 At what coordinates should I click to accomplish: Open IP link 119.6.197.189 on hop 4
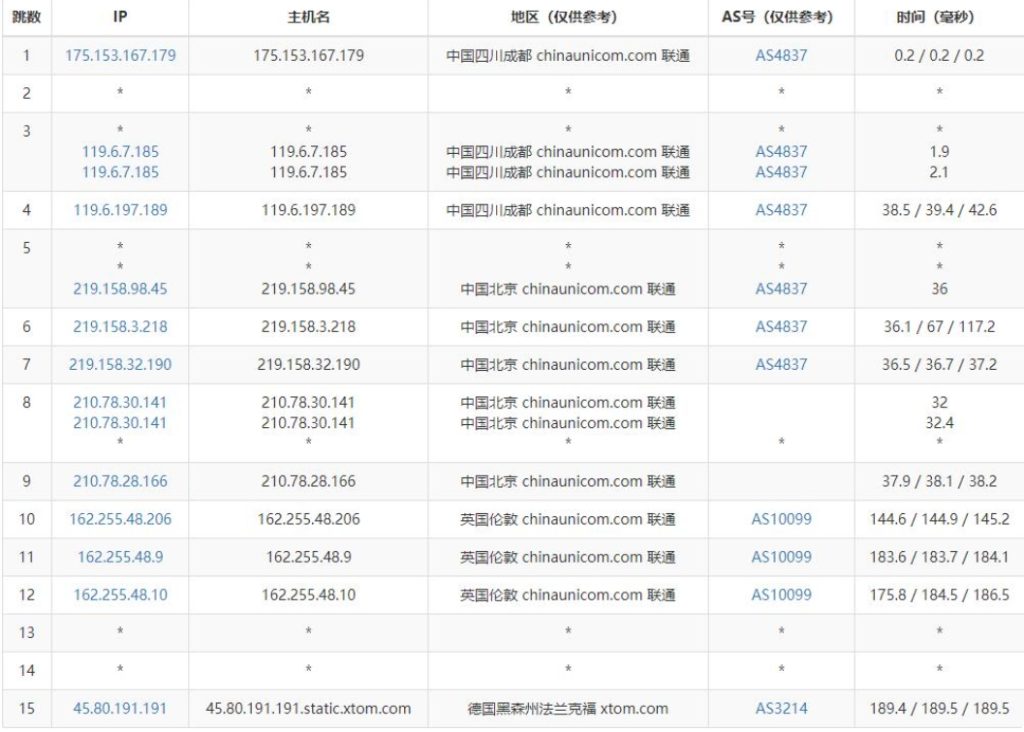119,210
